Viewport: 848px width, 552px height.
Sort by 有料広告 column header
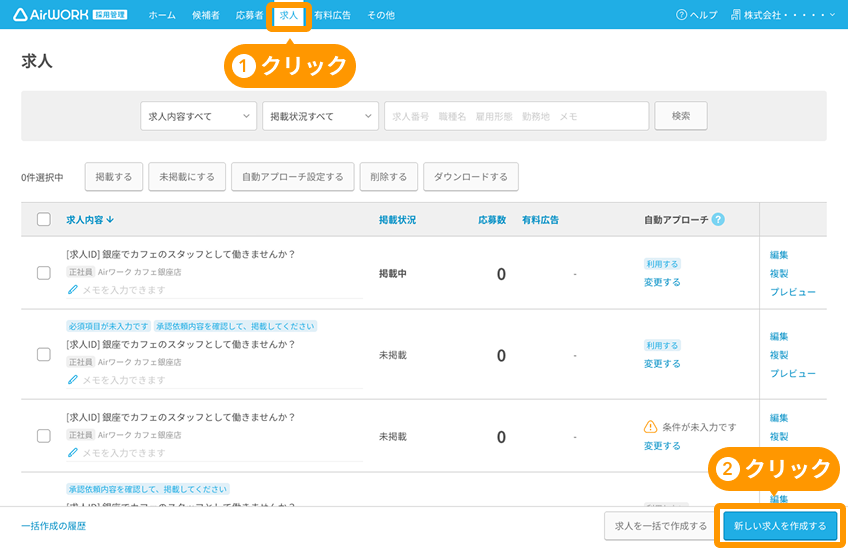click(540, 220)
